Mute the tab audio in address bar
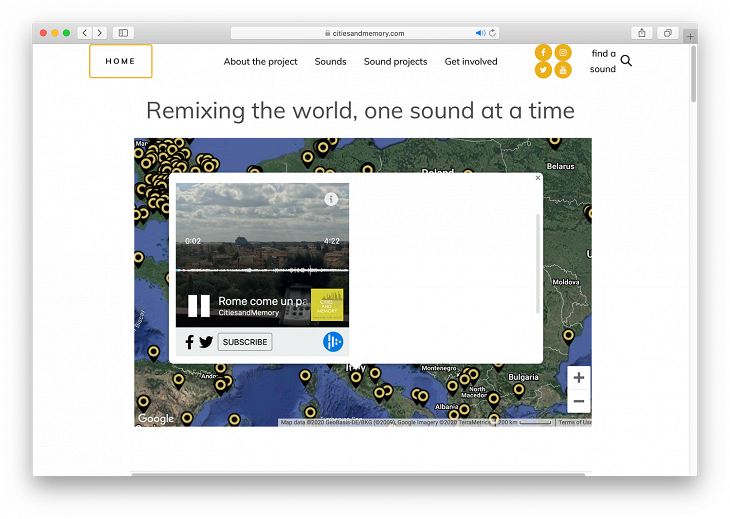This screenshot has height=519, width=730. pyautogui.click(x=480, y=33)
